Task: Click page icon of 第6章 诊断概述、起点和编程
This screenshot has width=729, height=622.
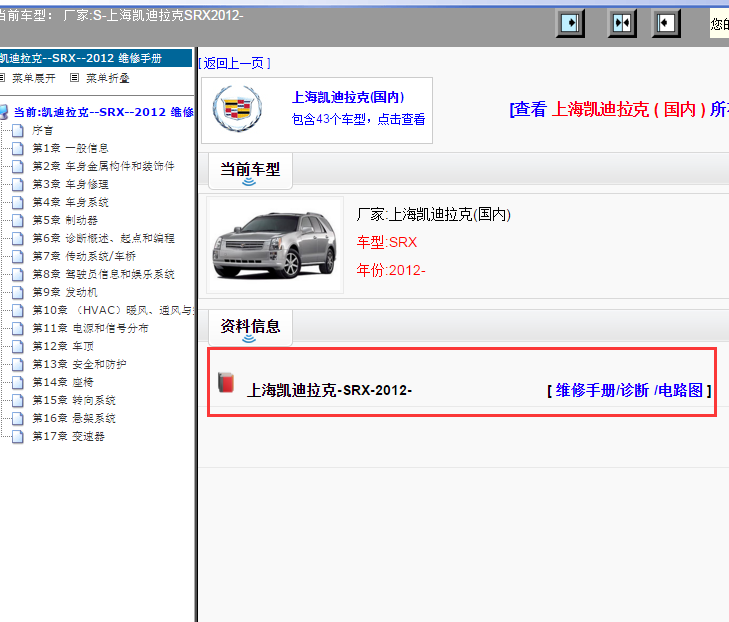Action: coord(18,238)
